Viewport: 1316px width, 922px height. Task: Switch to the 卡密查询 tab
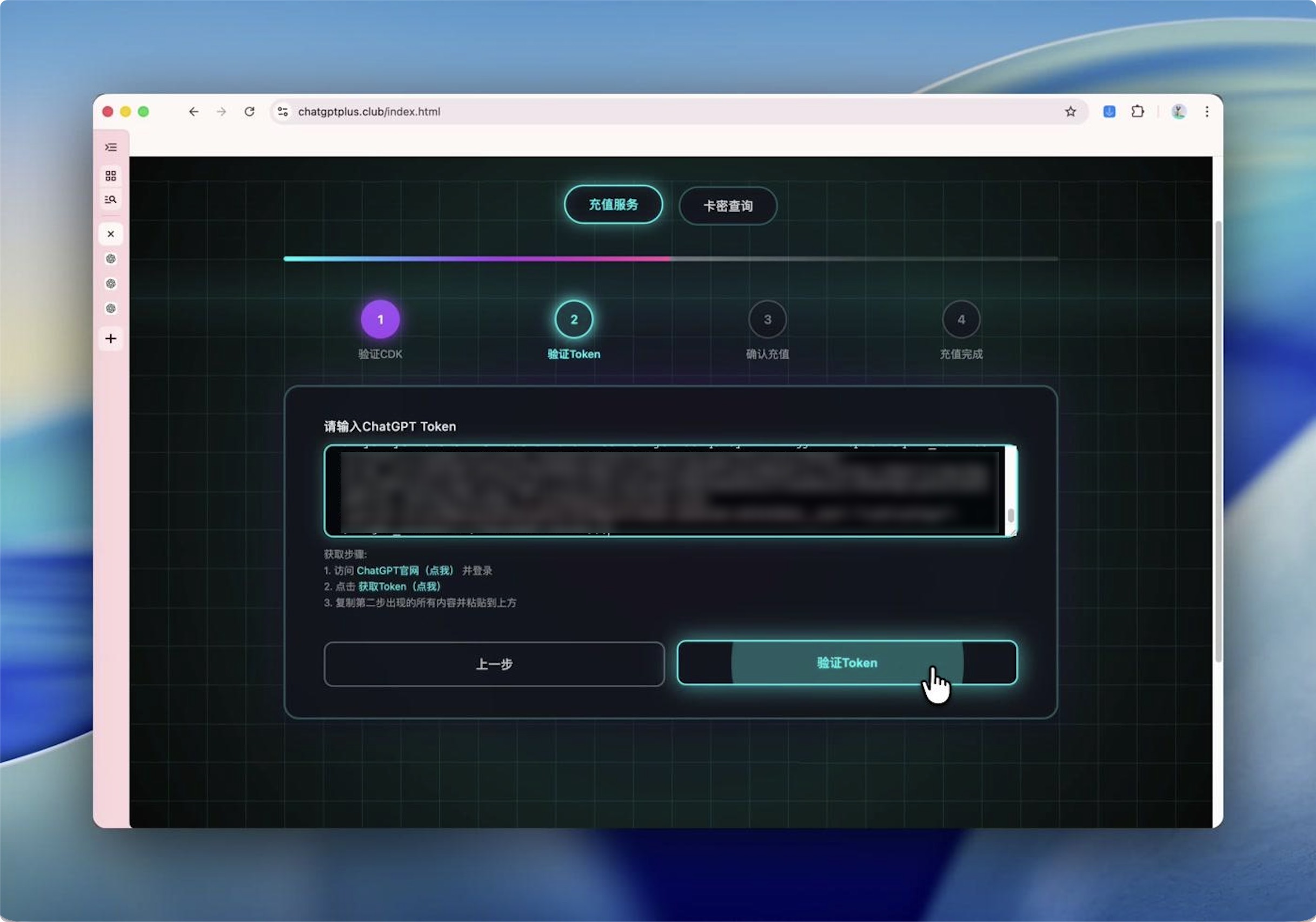(727, 206)
